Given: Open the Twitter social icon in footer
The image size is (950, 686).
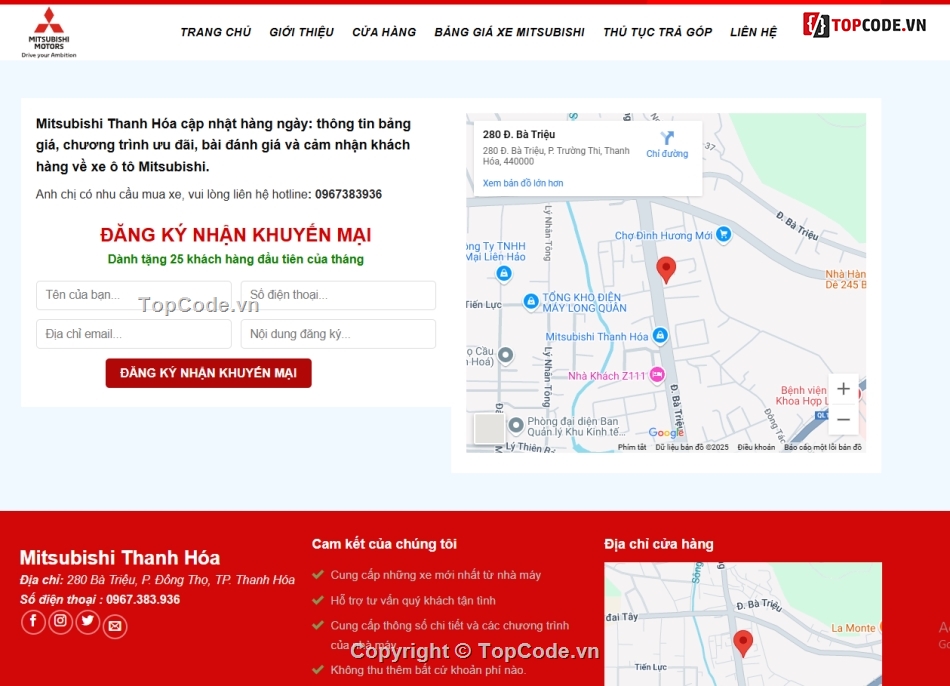Looking at the screenshot, I should point(88,621).
